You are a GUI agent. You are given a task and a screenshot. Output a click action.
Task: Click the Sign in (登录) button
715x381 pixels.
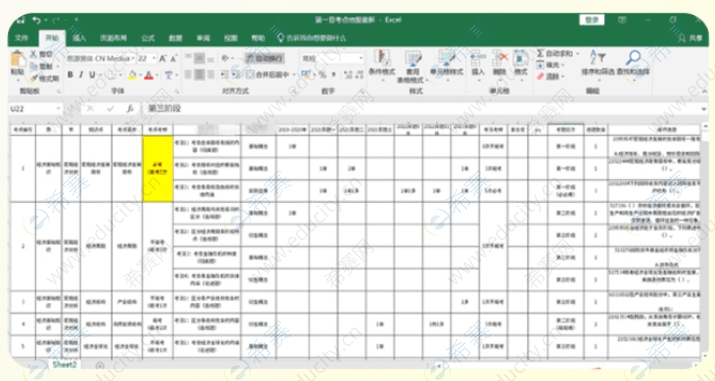click(592, 20)
